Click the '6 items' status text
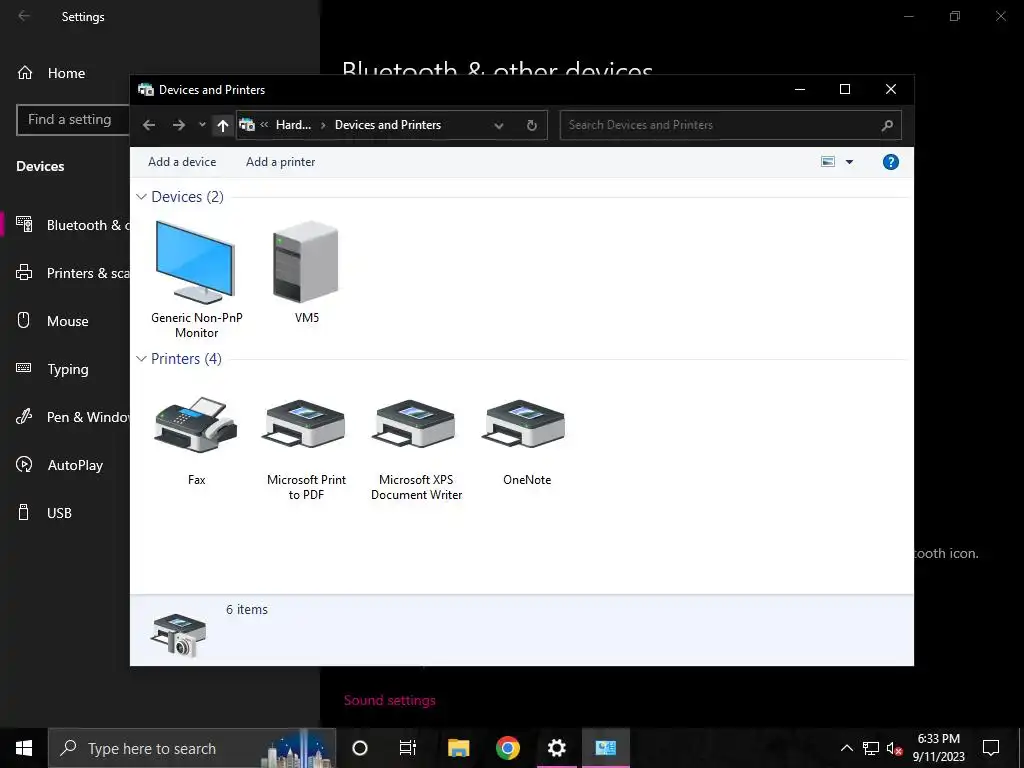This screenshot has height=768, width=1024. (x=247, y=609)
